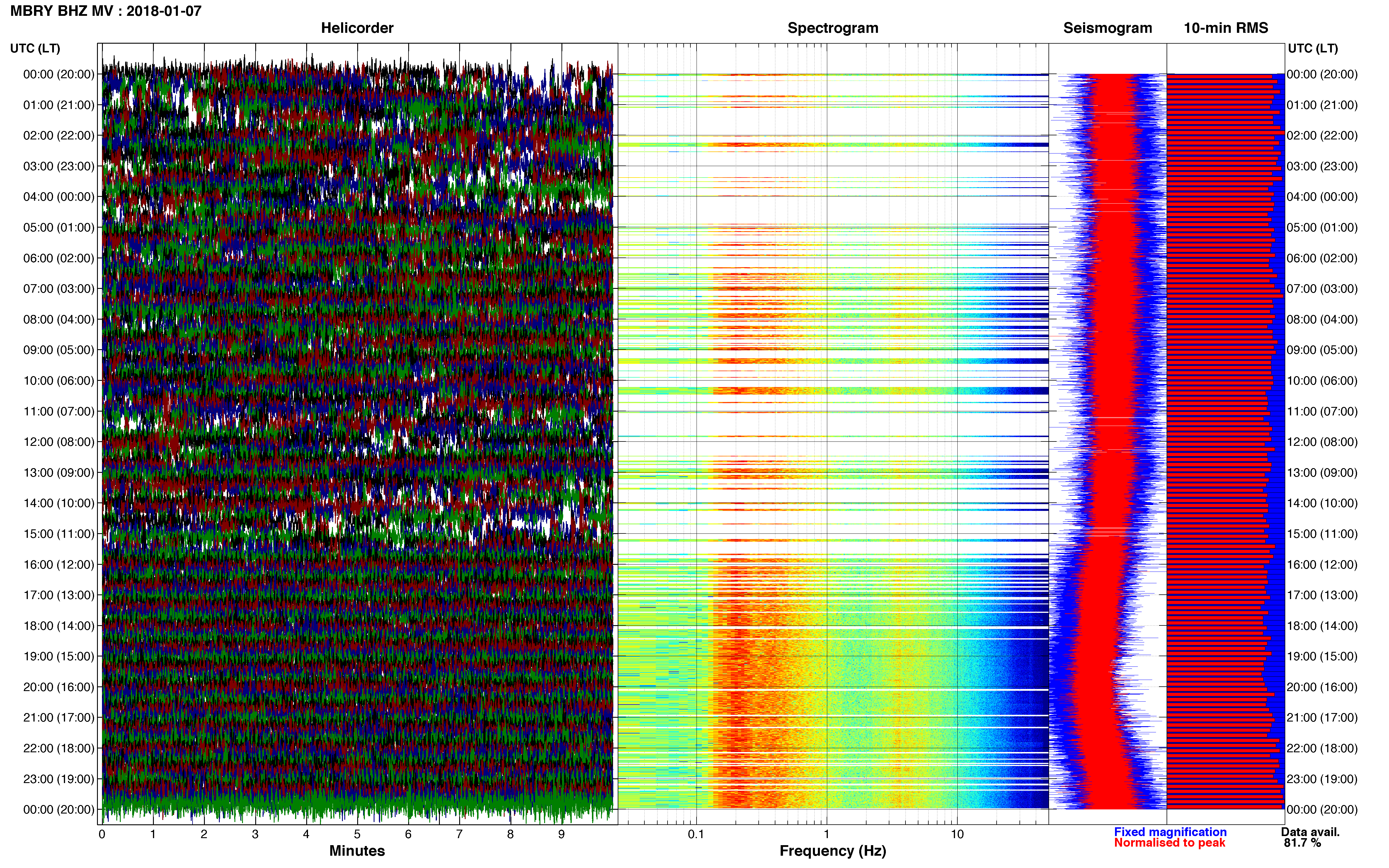Screen dimensions: 1389x868
Task: Select right axis label "17:00 (13:00)"
Action: [x=1322, y=595]
